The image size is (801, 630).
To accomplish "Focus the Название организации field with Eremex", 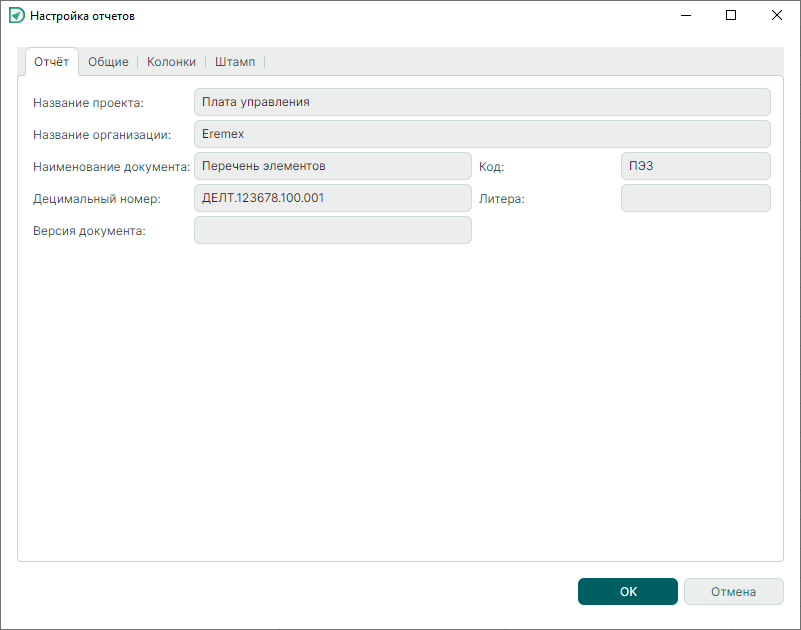I will click(x=482, y=134).
